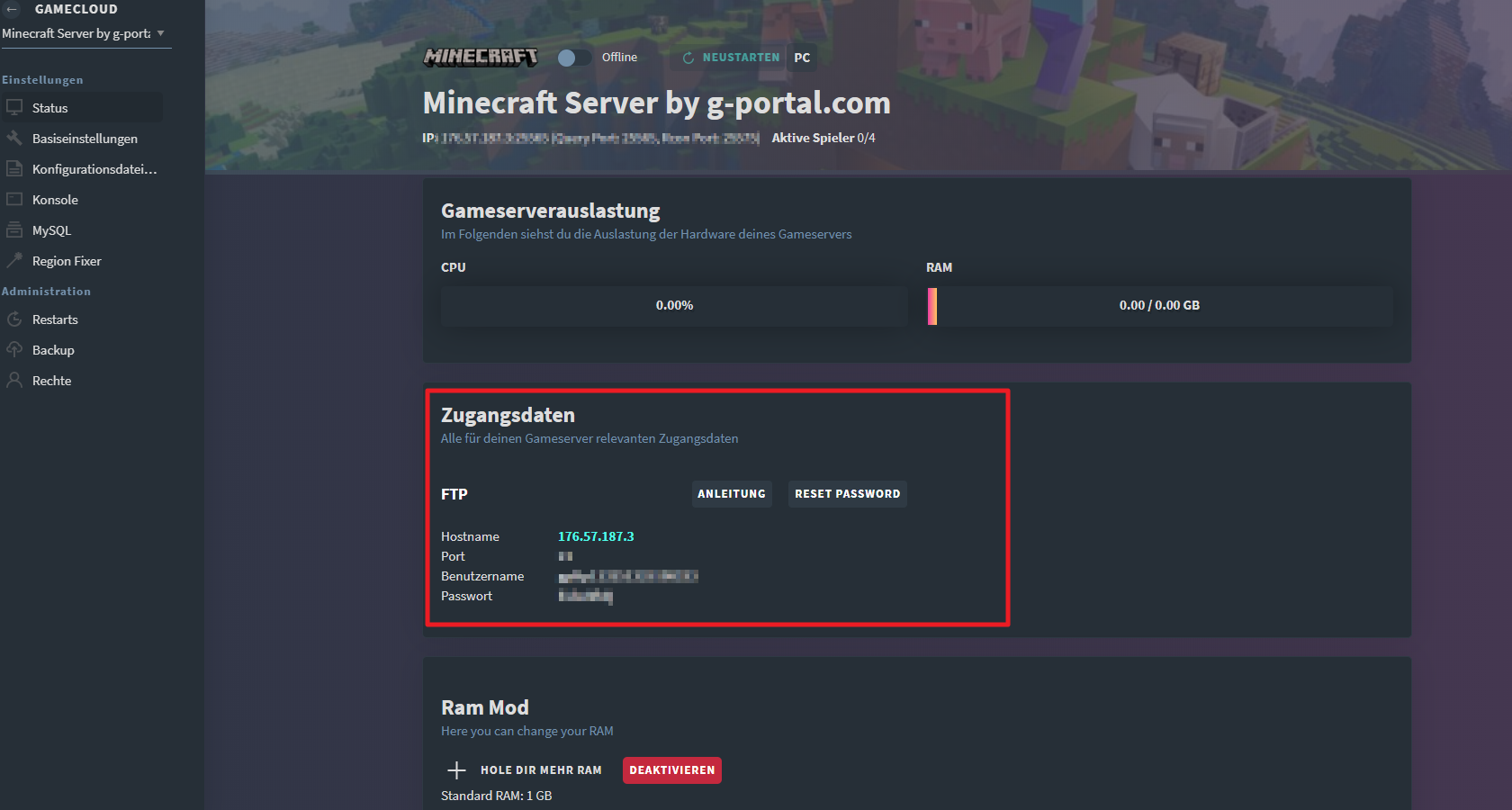The height and width of the screenshot is (810, 1512).
Task: Click the Basiseinstellungen wrench icon
Action: pos(14,138)
